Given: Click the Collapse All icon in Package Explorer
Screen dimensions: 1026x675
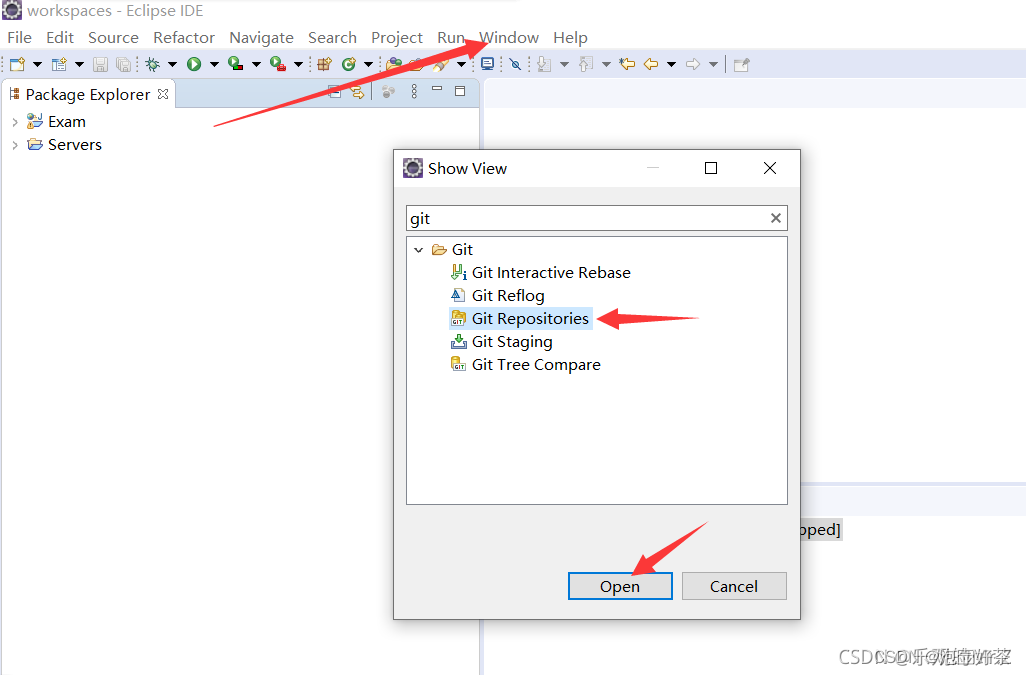Looking at the screenshot, I should pyautogui.click(x=334, y=92).
